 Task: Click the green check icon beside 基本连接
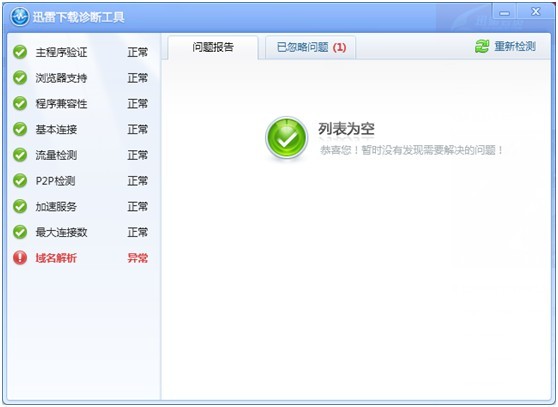(x=20, y=129)
